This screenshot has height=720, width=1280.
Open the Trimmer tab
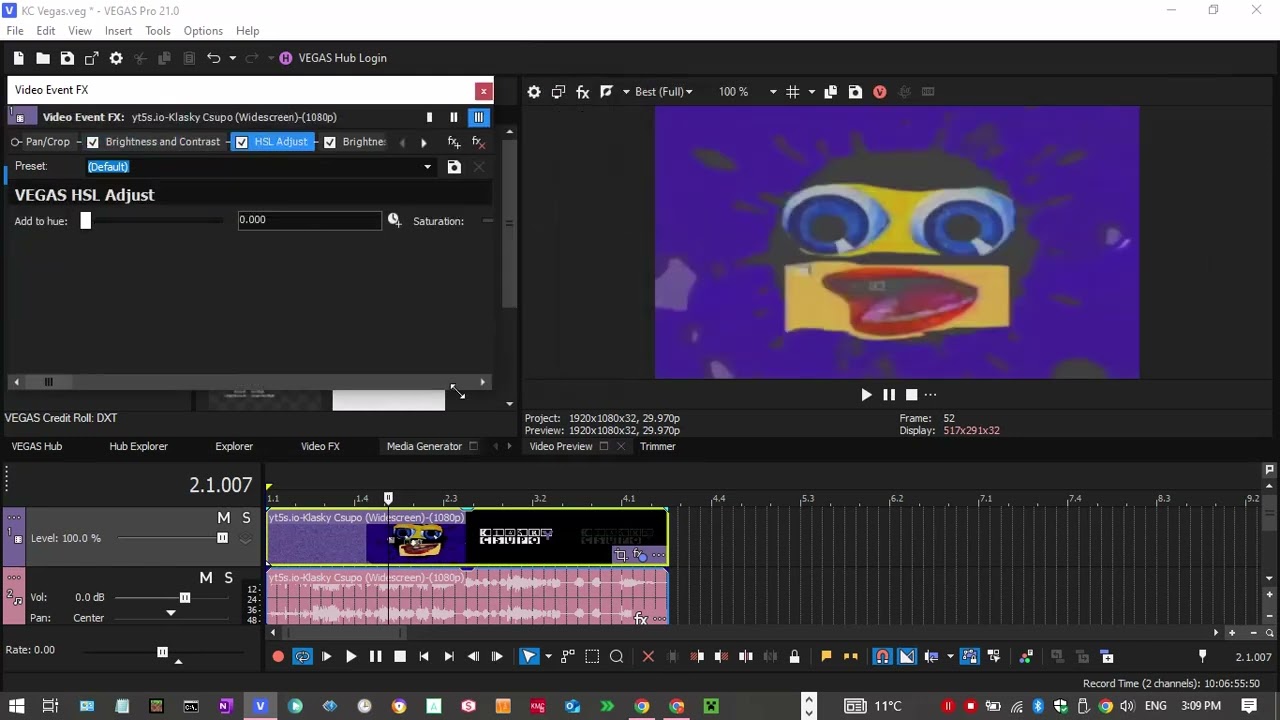pyautogui.click(x=658, y=447)
